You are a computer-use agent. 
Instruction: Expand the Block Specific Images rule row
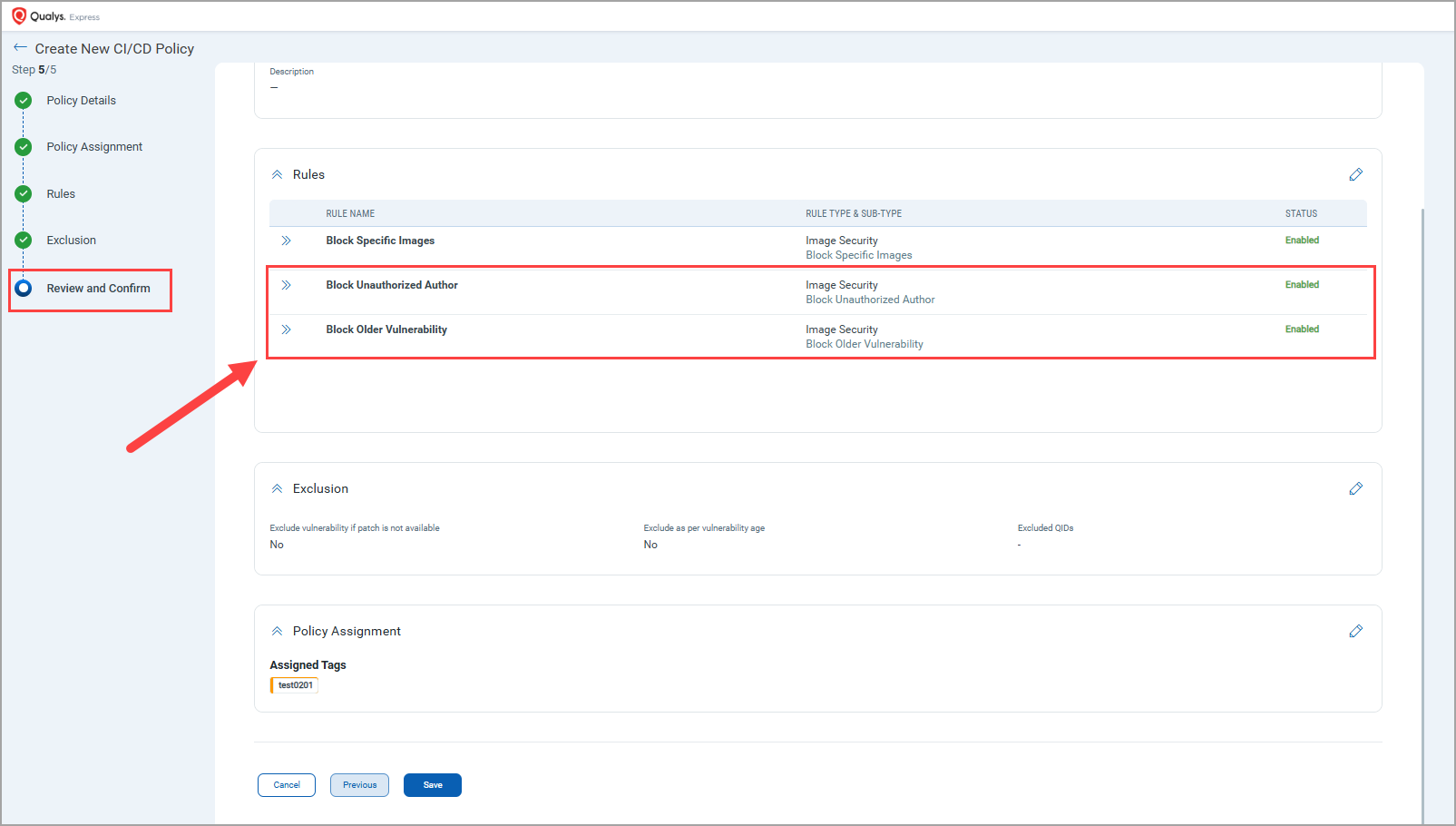pyautogui.click(x=286, y=241)
